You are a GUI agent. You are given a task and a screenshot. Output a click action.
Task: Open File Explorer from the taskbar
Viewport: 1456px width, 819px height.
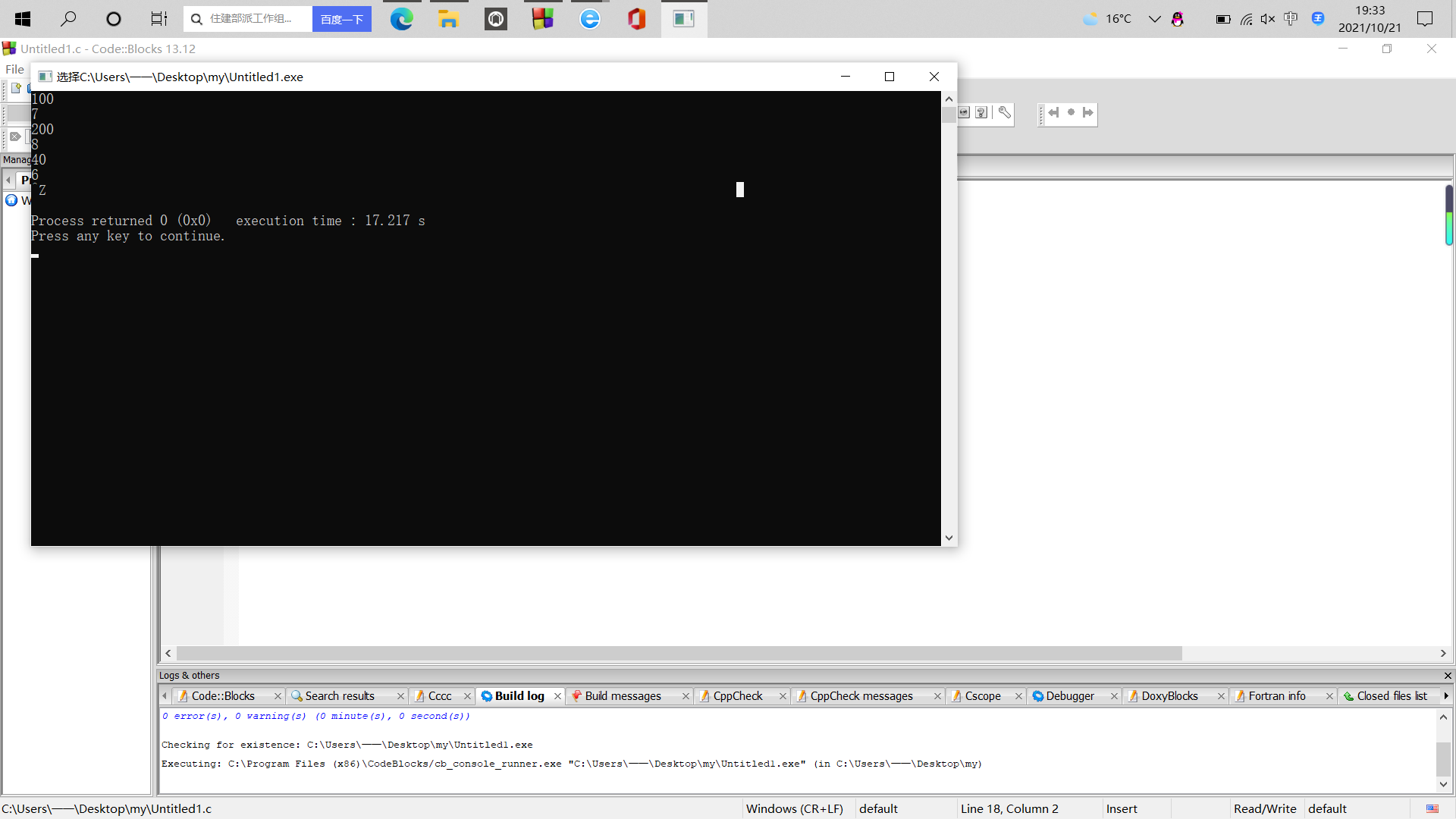click(x=448, y=19)
